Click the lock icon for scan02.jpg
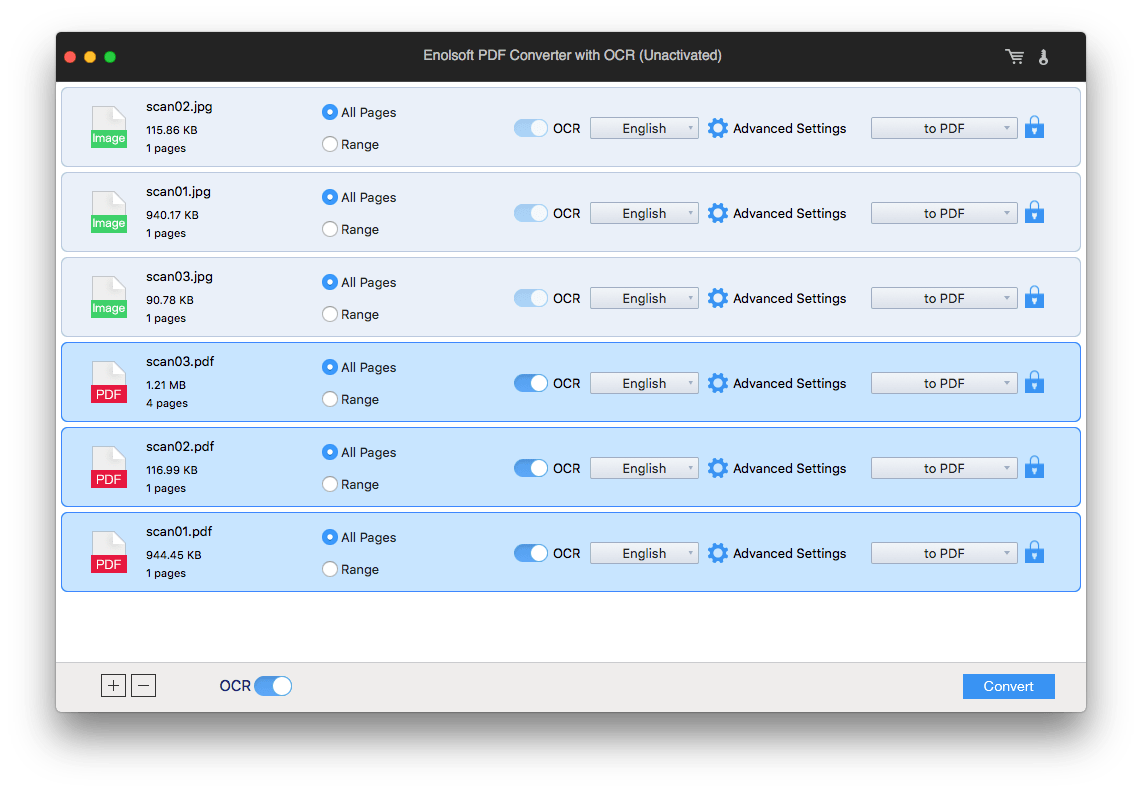The height and width of the screenshot is (792, 1142). pyautogui.click(x=1034, y=128)
